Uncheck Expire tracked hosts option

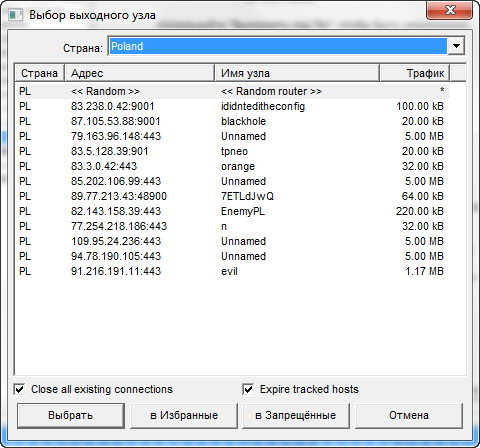click(x=248, y=389)
